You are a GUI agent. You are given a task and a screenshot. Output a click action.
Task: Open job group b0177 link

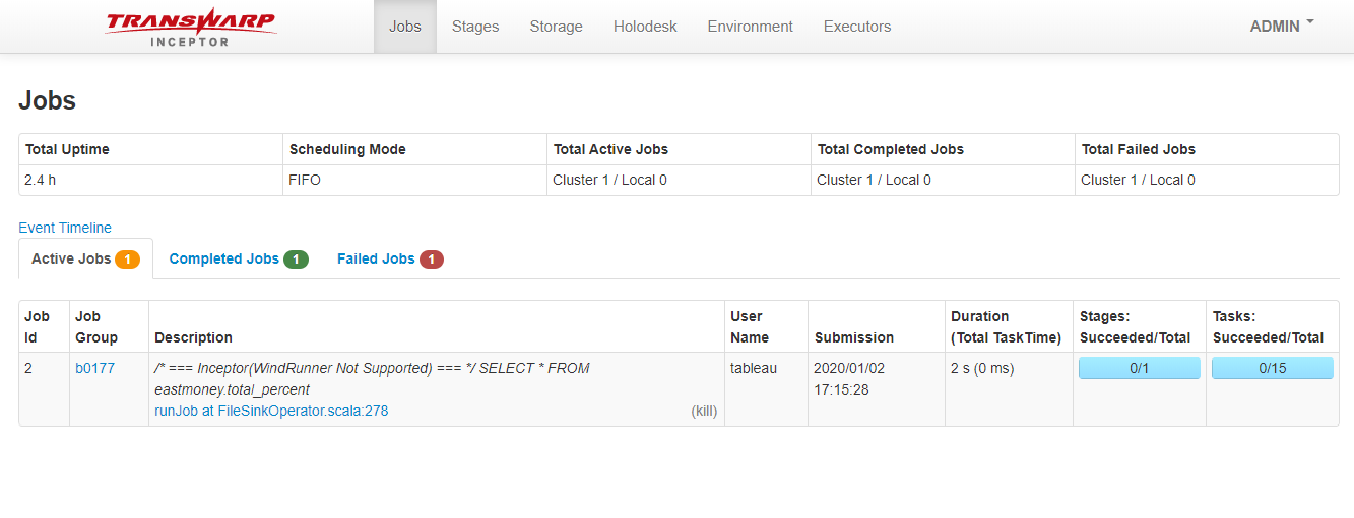pyautogui.click(x=95, y=368)
